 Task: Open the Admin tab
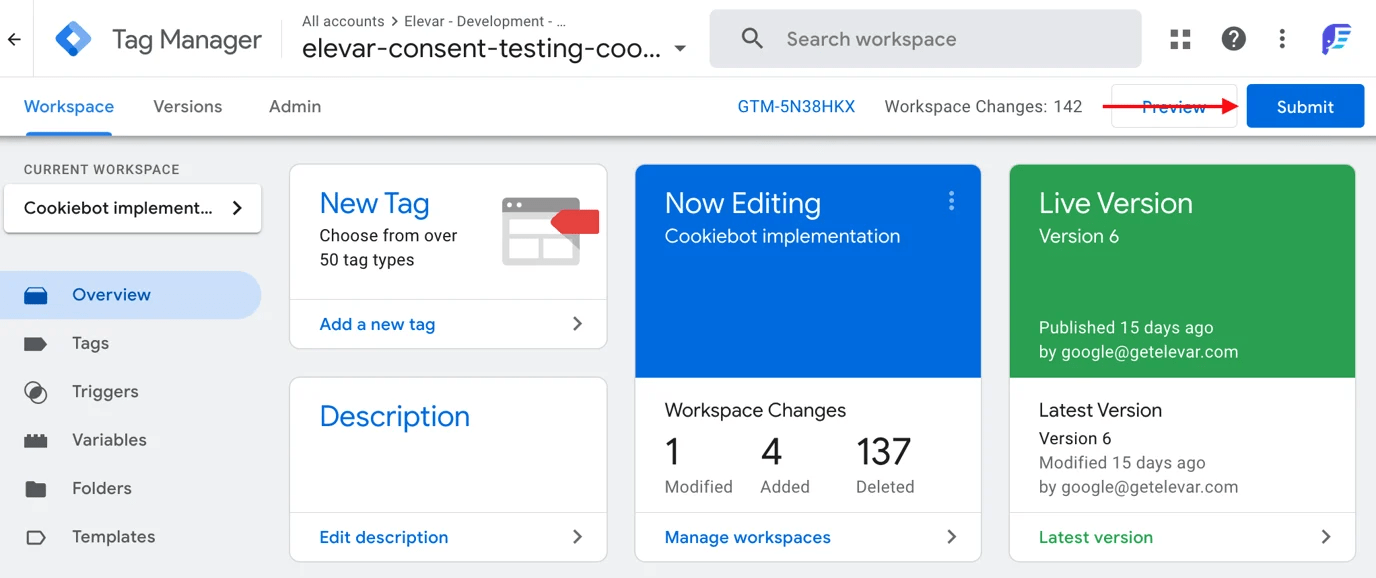coord(294,106)
